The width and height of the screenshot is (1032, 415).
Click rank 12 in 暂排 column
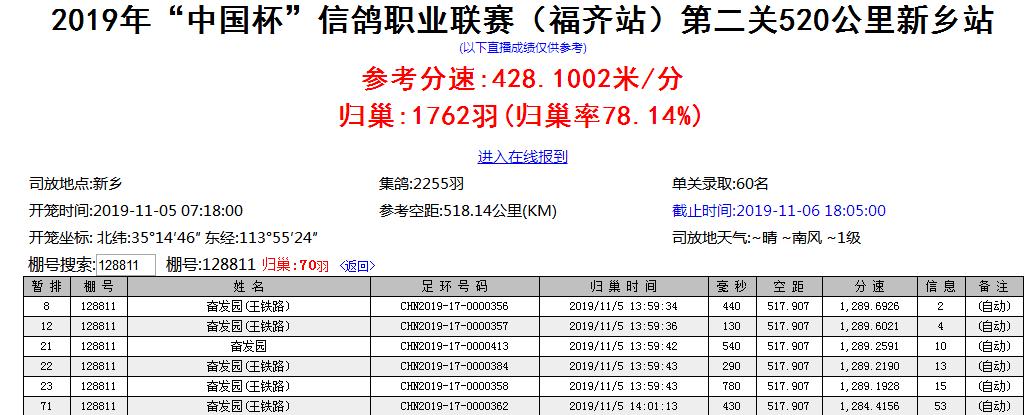(x=46, y=326)
